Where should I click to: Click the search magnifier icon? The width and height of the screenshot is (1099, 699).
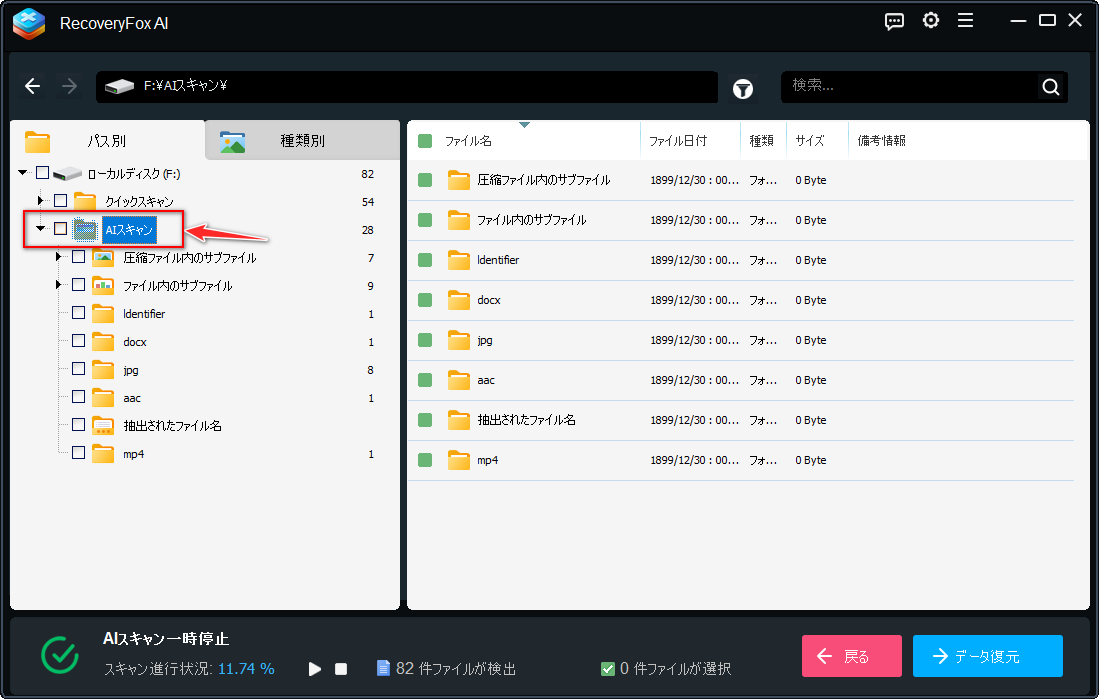tap(1050, 87)
